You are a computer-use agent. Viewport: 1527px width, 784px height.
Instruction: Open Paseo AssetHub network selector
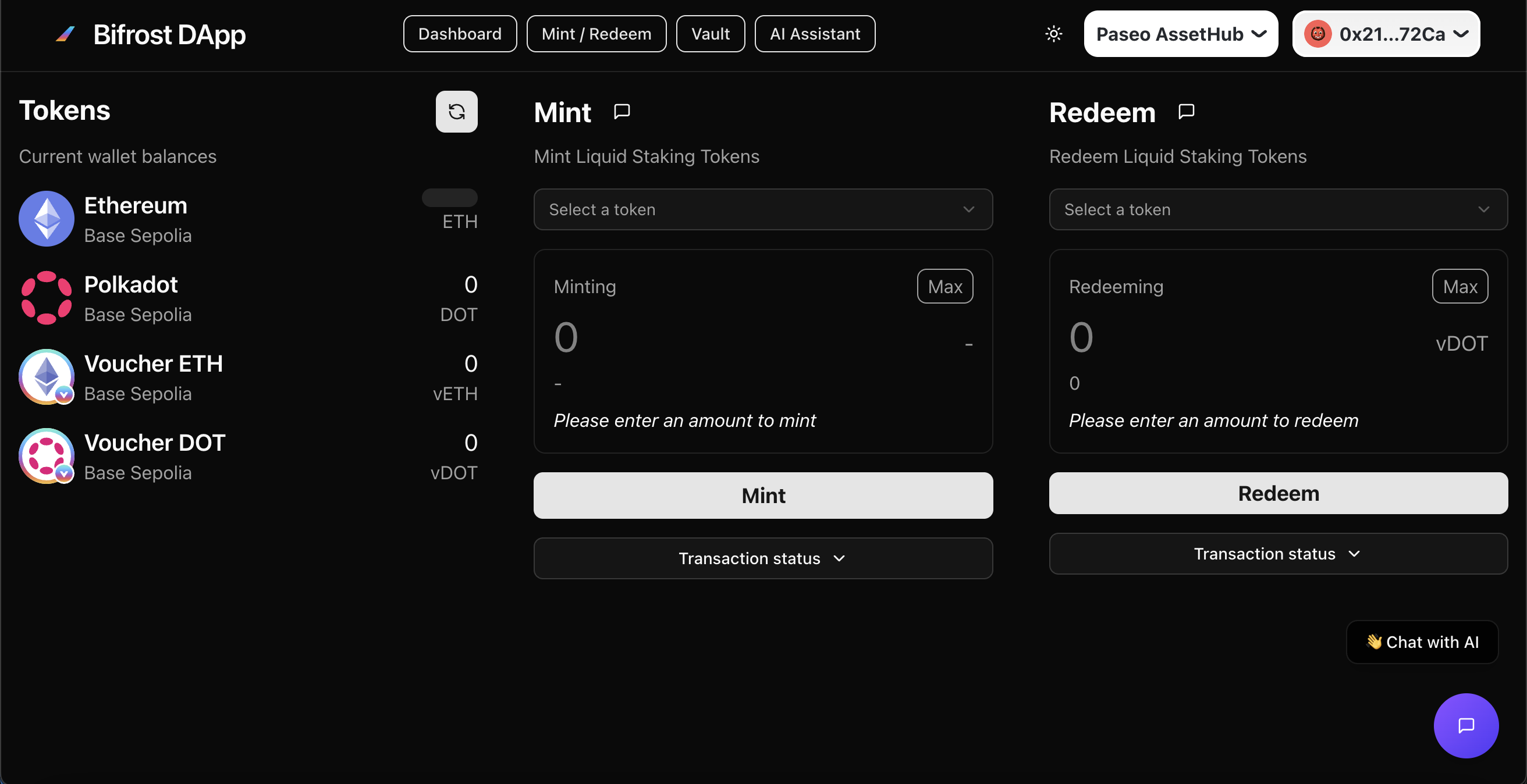[x=1181, y=34]
